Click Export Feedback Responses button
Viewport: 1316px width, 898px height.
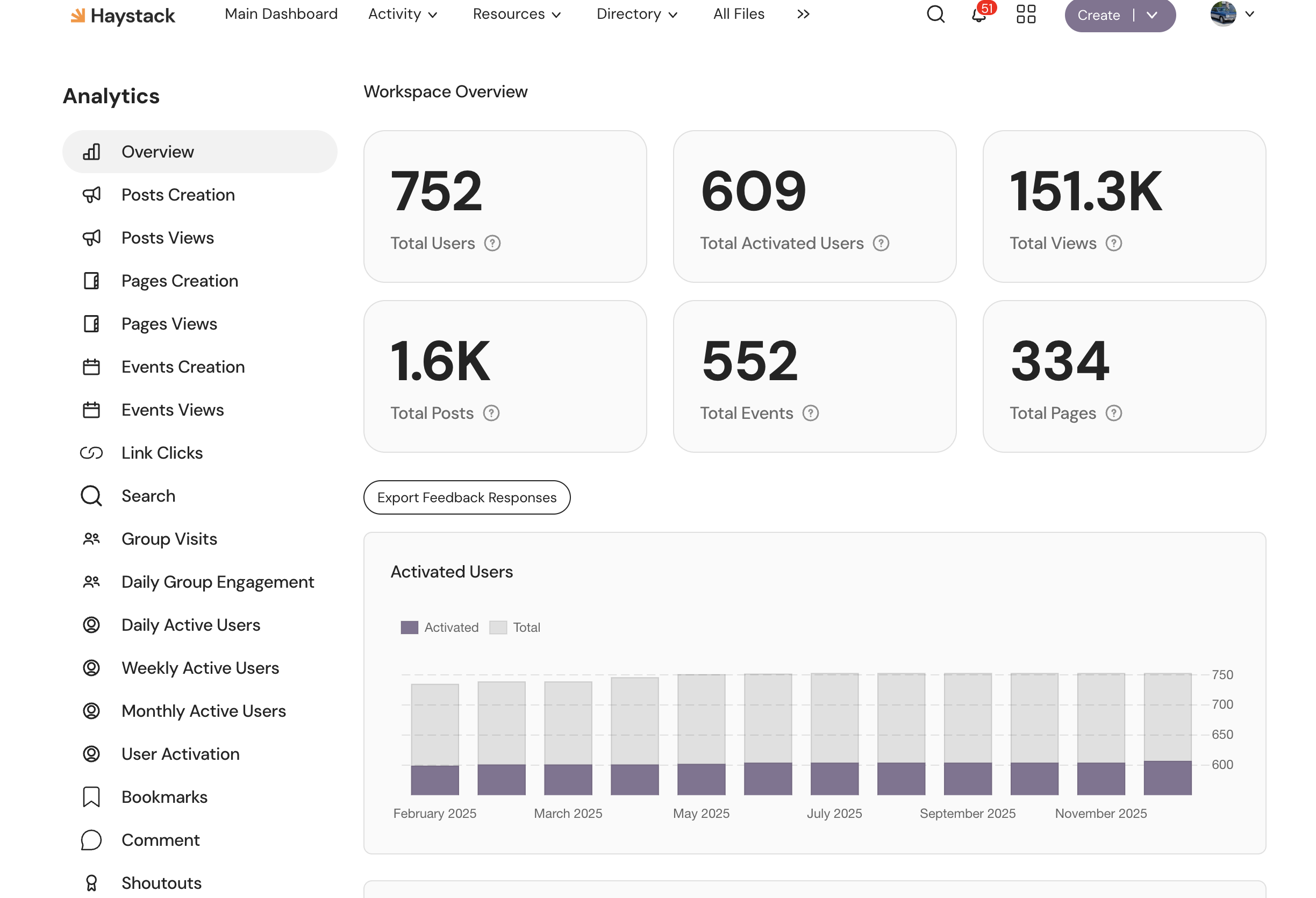click(x=467, y=497)
